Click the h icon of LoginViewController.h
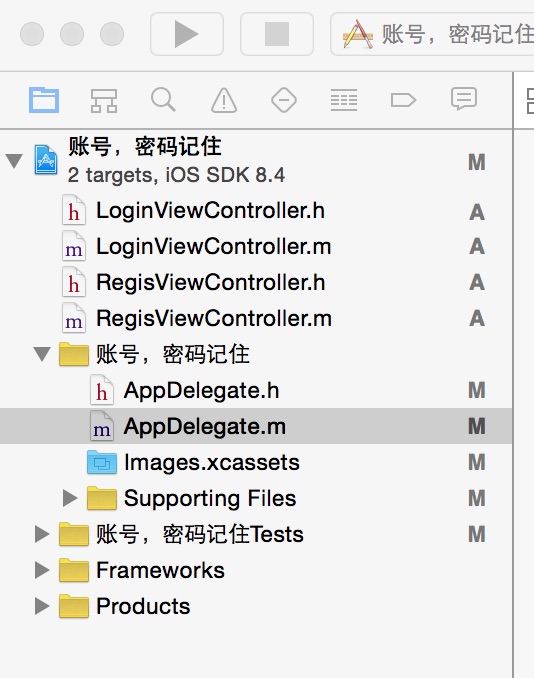The width and height of the screenshot is (534, 678). click(x=74, y=210)
